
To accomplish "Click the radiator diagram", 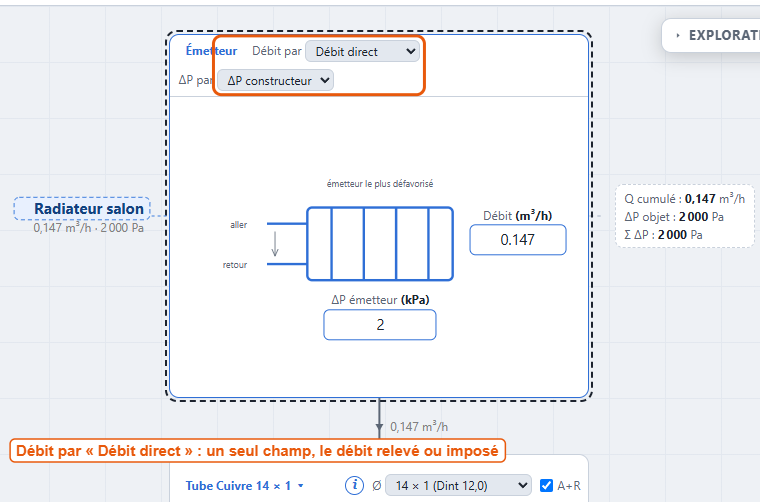I will (380, 244).
